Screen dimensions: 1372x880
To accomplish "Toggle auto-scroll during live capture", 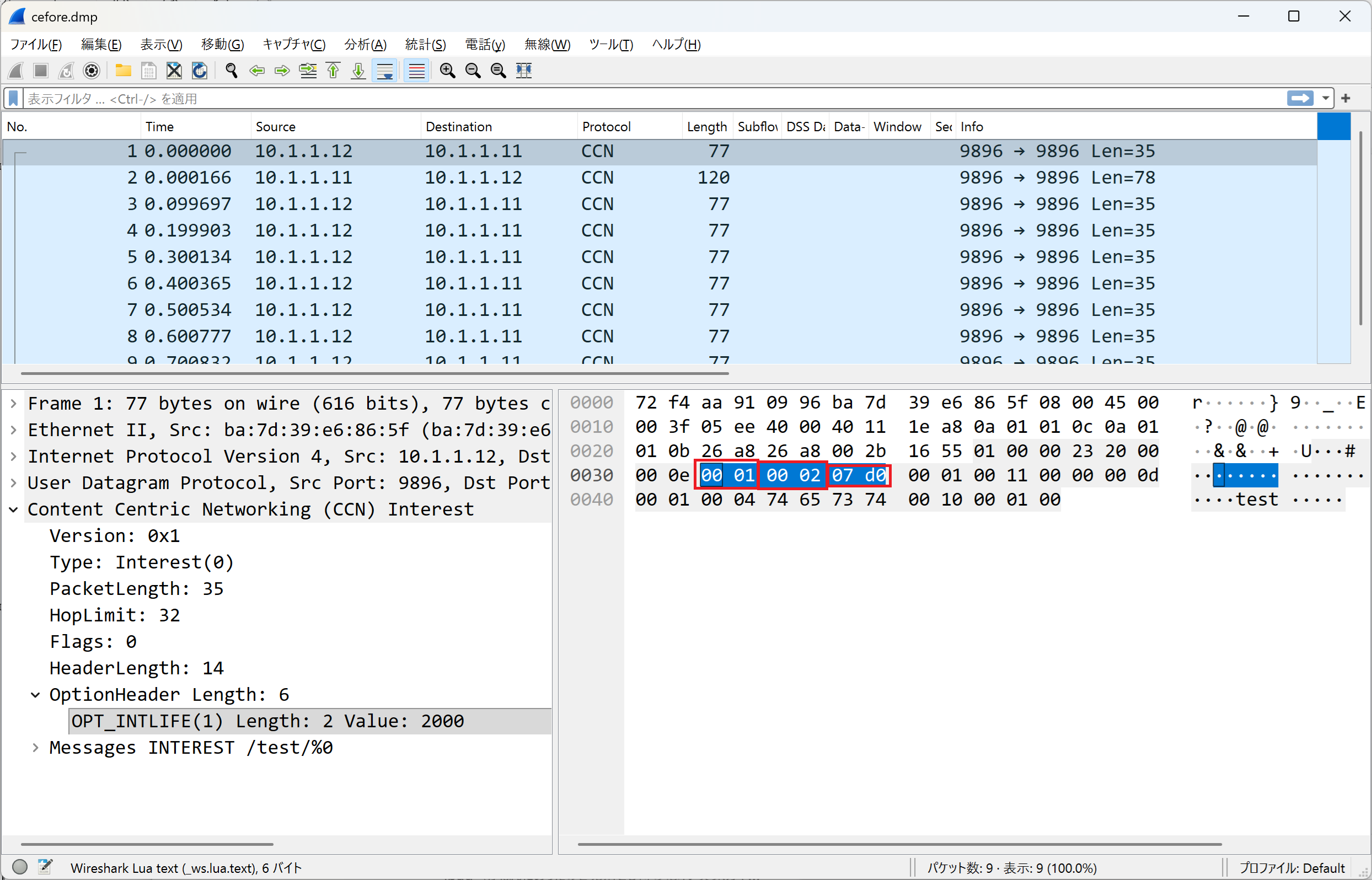I will pos(384,70).
